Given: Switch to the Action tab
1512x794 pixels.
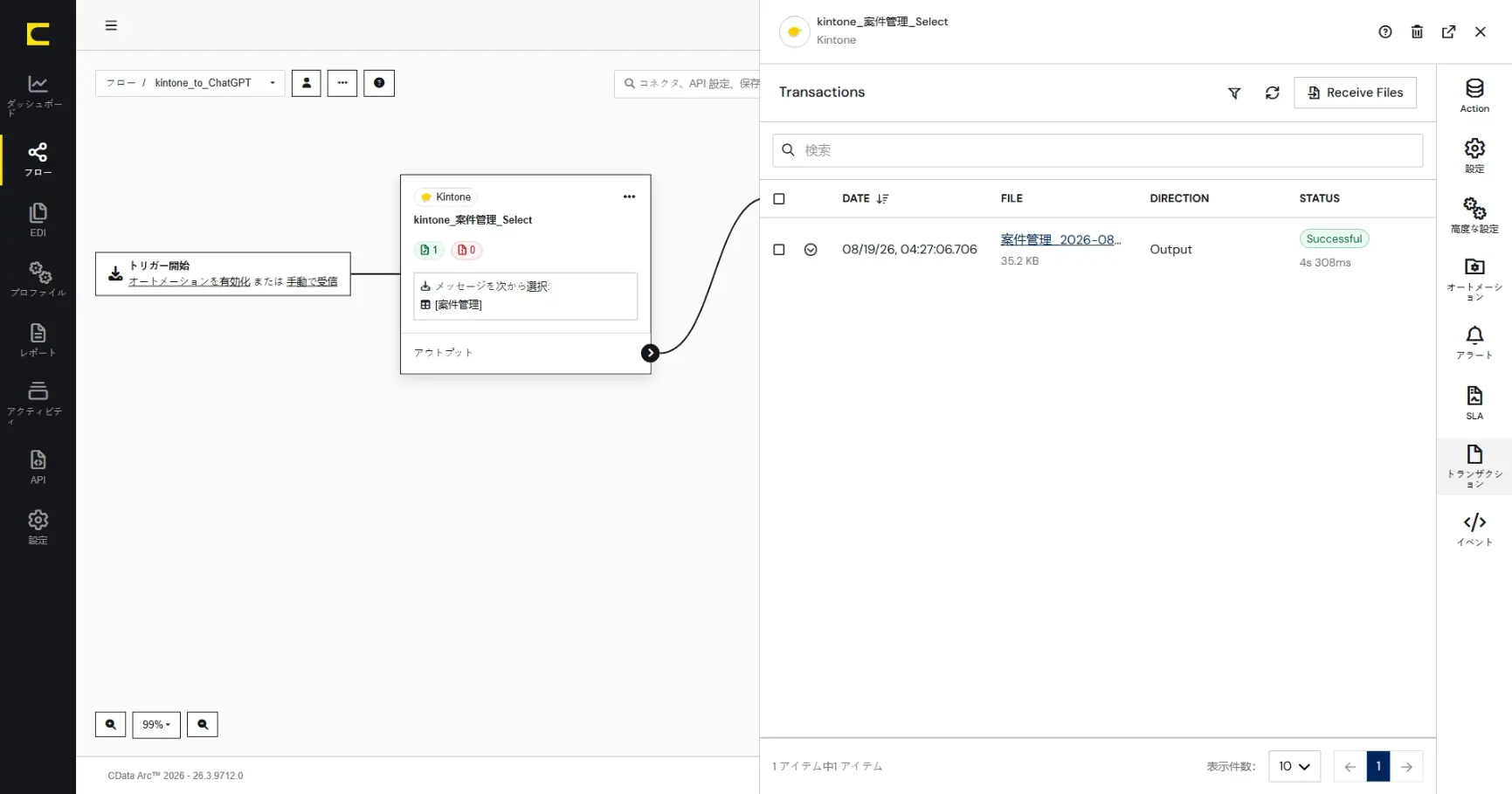Looking at the screenshot, I should point(1474,95).
